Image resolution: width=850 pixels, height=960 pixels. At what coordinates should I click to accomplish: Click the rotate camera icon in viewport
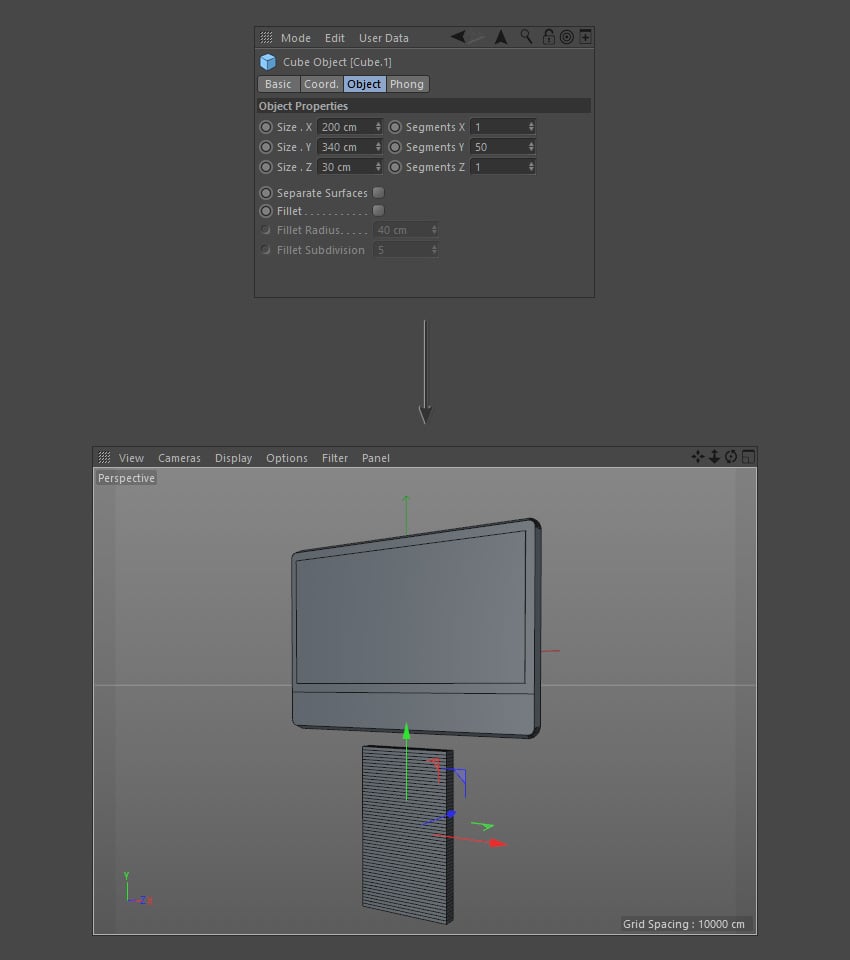point(731,456)
